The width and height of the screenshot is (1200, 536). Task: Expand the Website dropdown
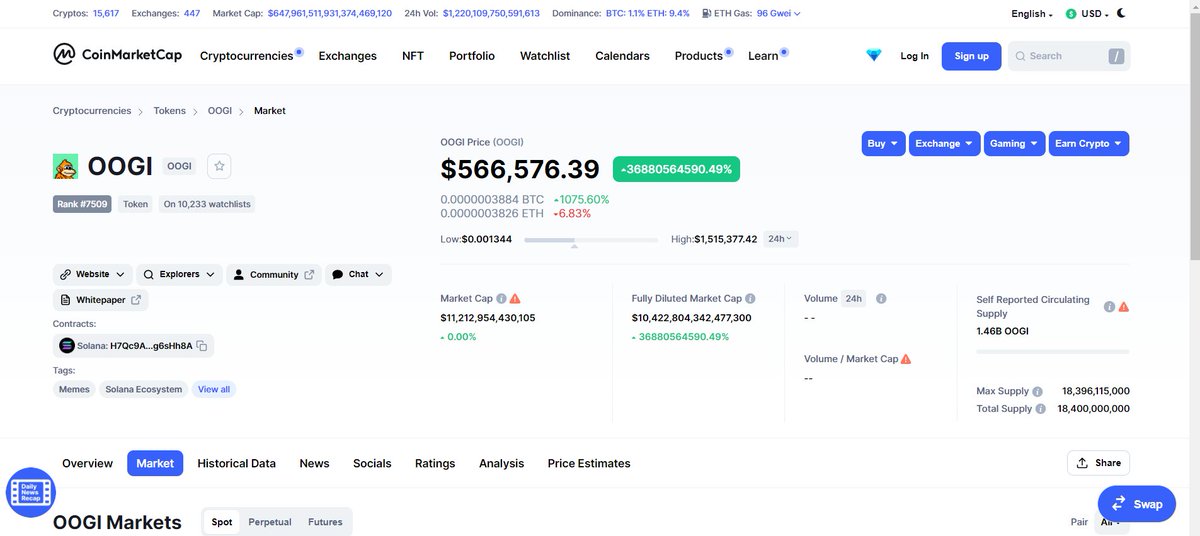[x=93, y=274]
